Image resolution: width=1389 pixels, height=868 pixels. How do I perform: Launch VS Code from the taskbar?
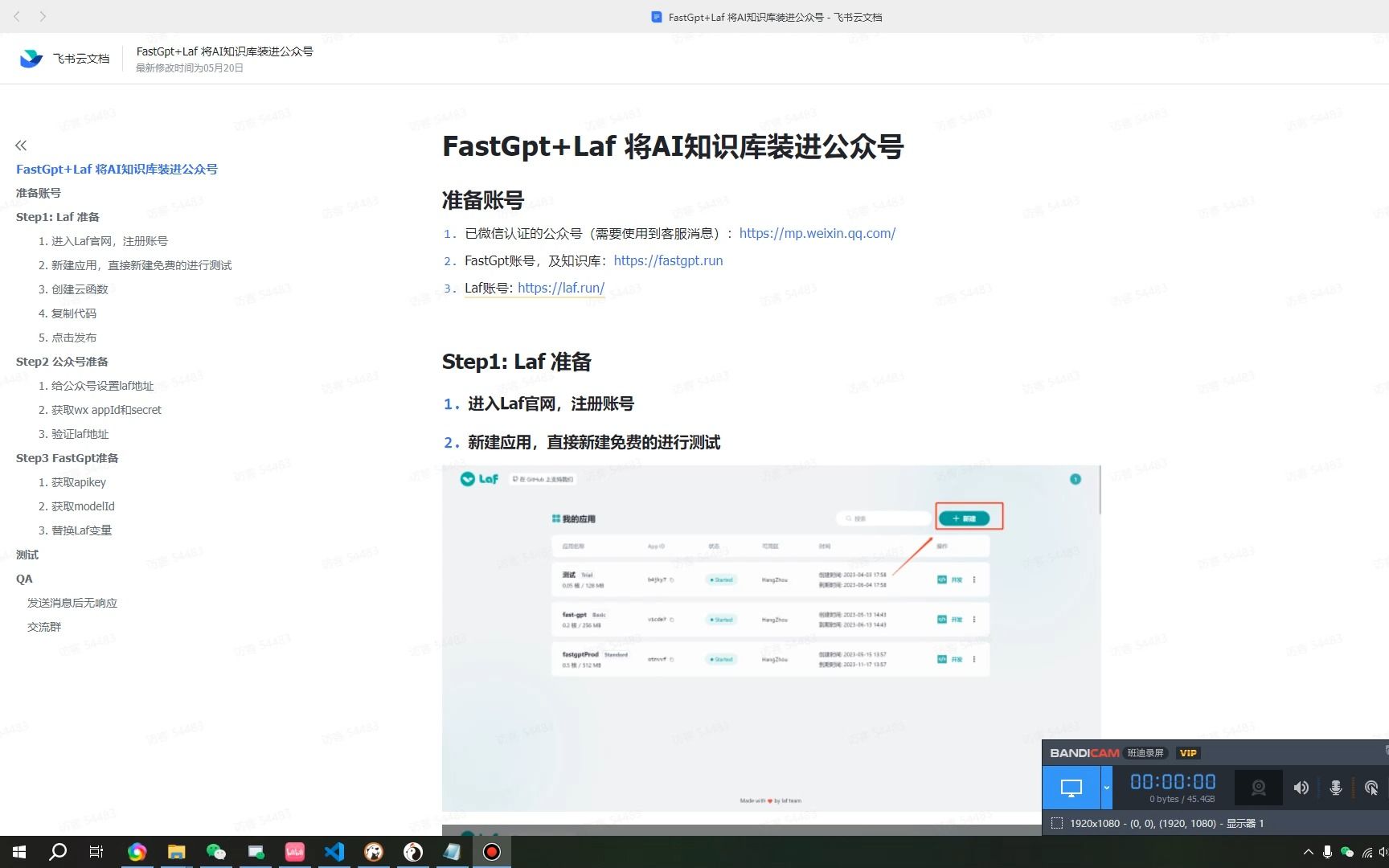click(334, 851)
